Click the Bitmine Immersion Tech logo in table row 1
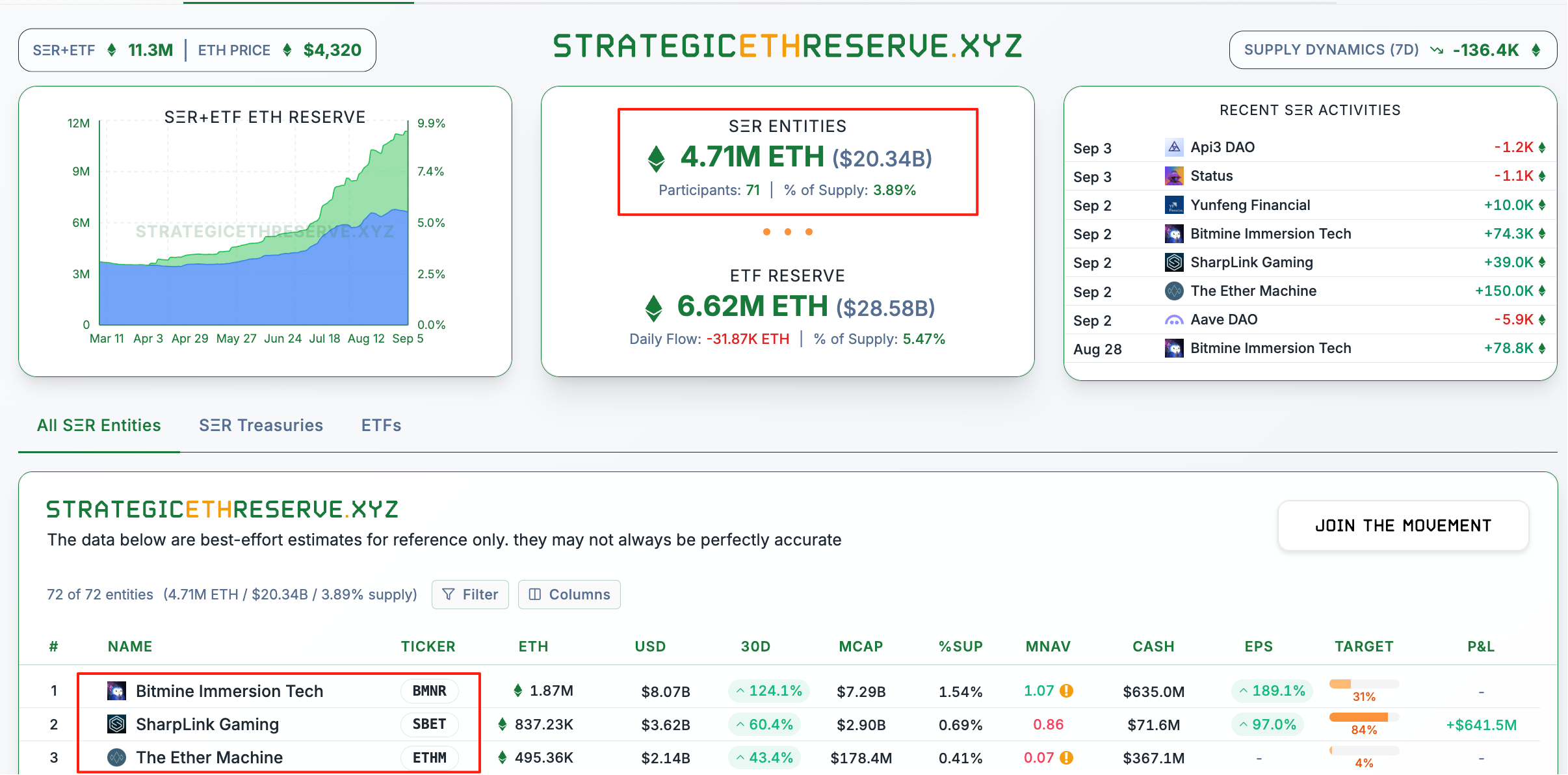This screenshot has height=775, width=1568. click(x=116, y=691)
